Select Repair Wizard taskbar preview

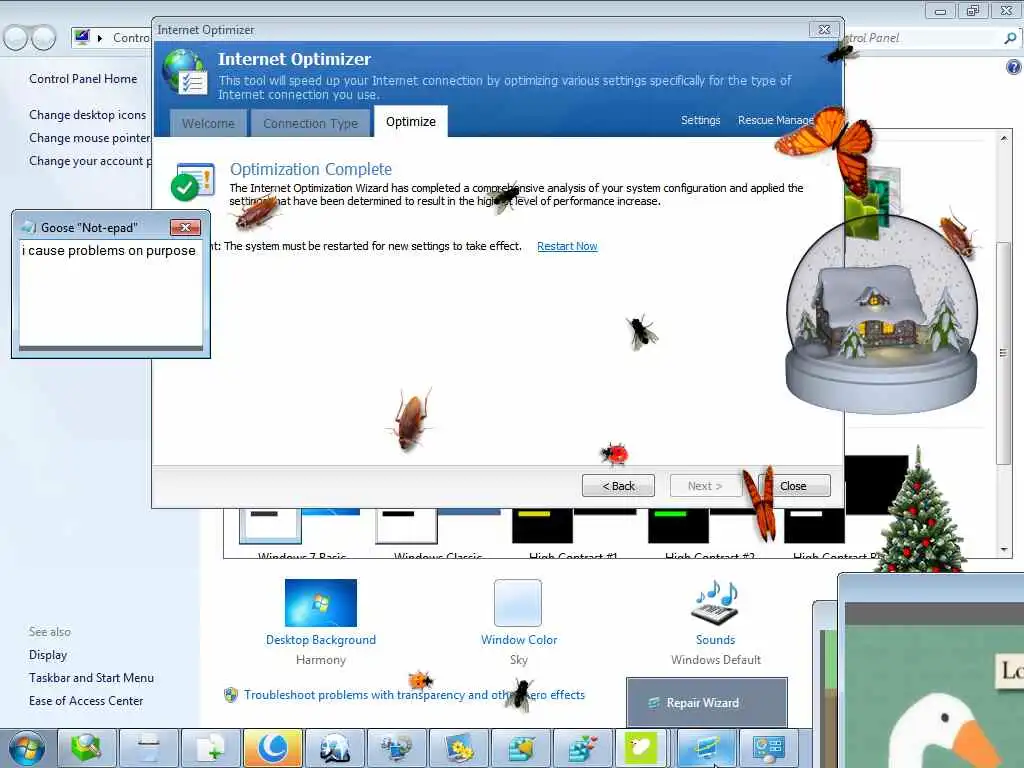tap(707, 702)
